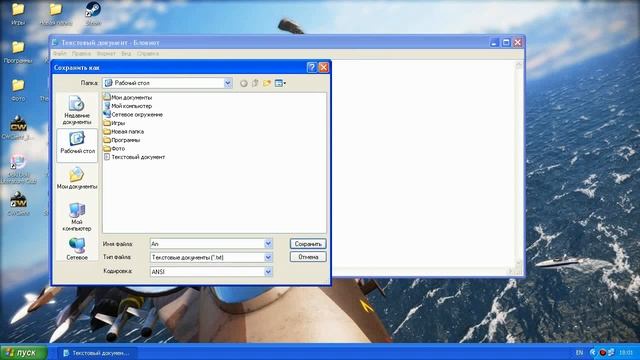This screenshot has width=640, height=360.
Task: Open the Формат menu in Notepad
Action: pyautogui.click(x=106, y=53)
